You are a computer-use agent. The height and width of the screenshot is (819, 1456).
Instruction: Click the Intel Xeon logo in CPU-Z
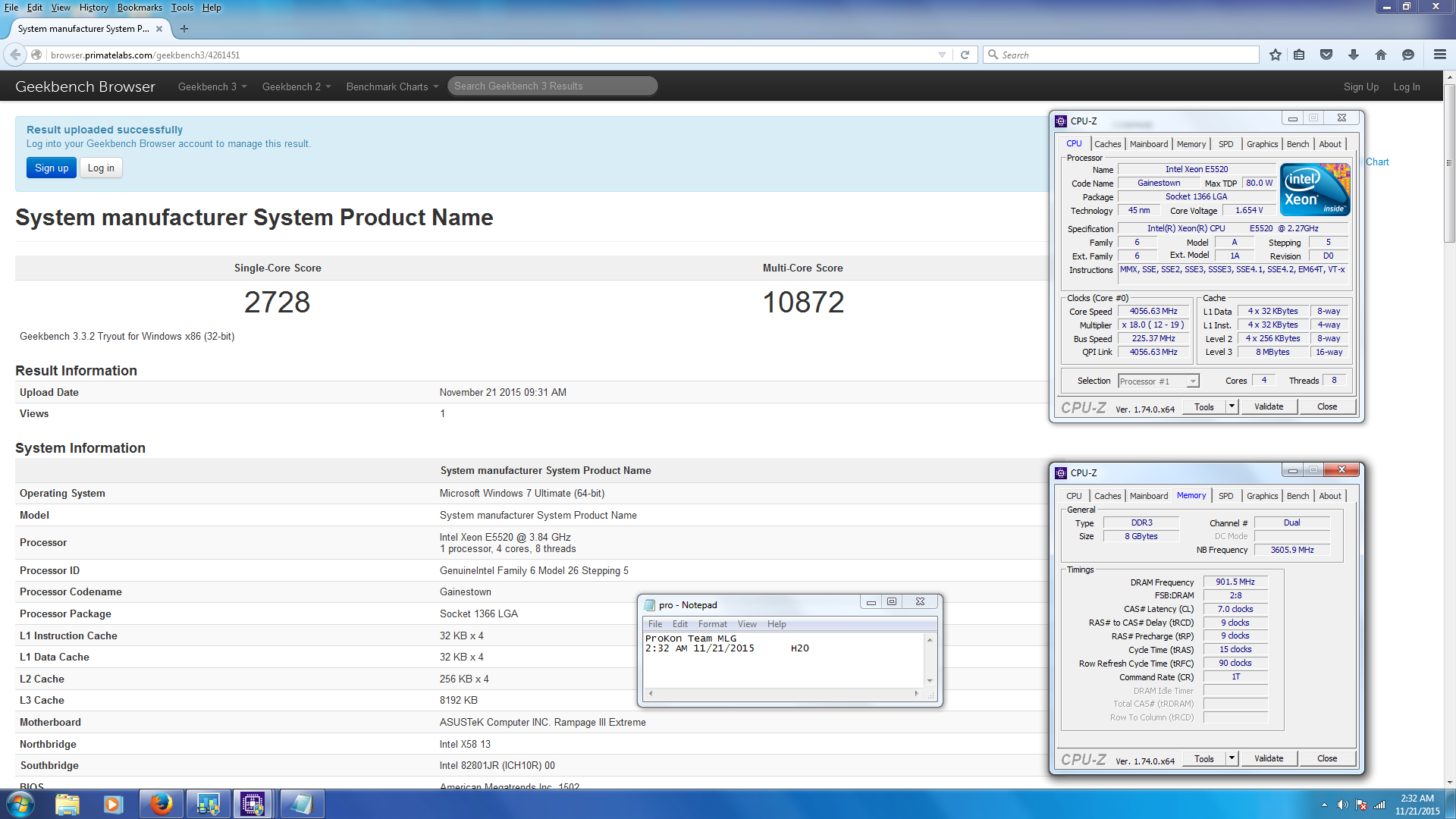pos(1315,190)
